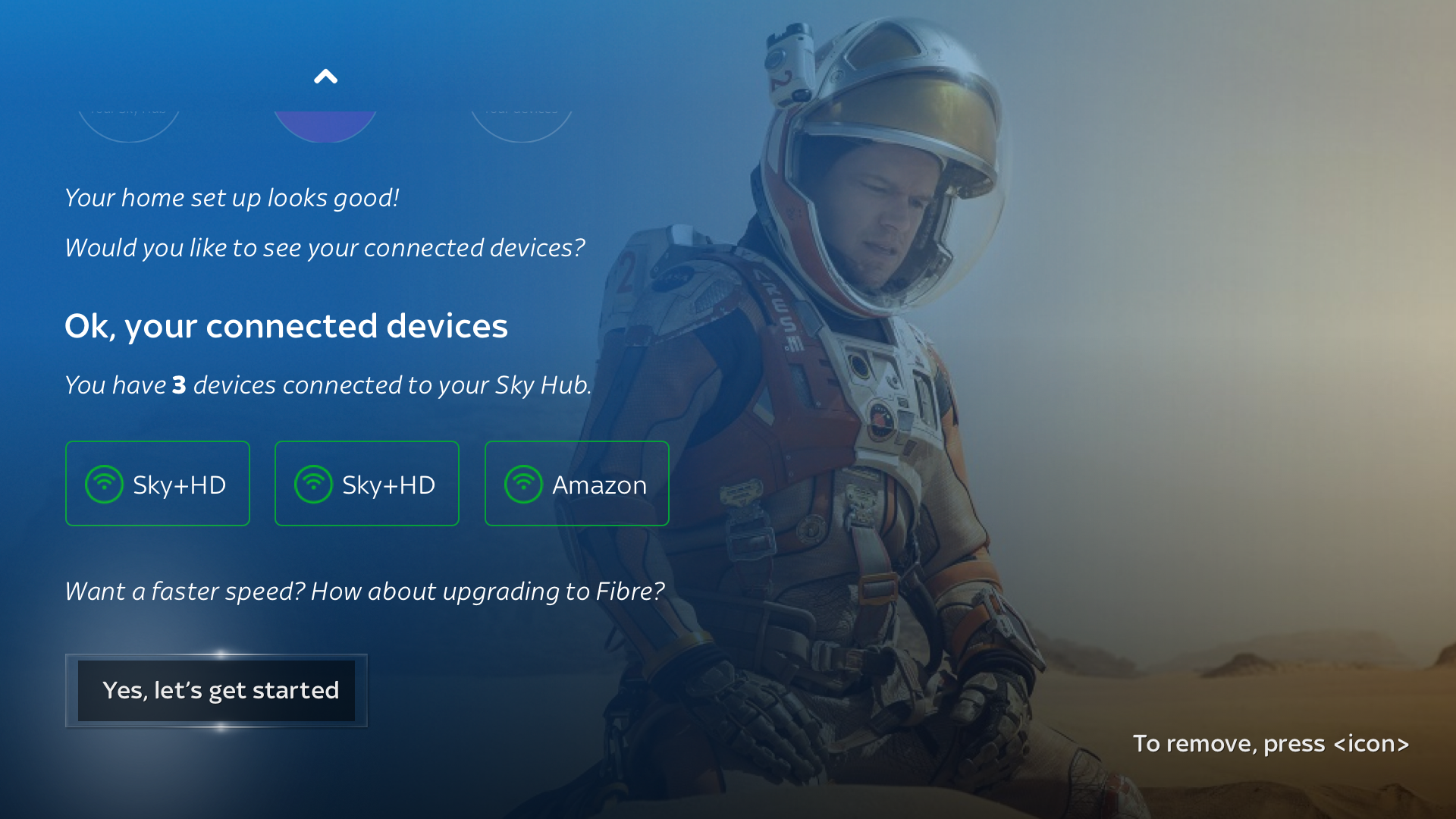
Task: Click the '<icon>' placeholder at bottom right
Action: 1371,744
